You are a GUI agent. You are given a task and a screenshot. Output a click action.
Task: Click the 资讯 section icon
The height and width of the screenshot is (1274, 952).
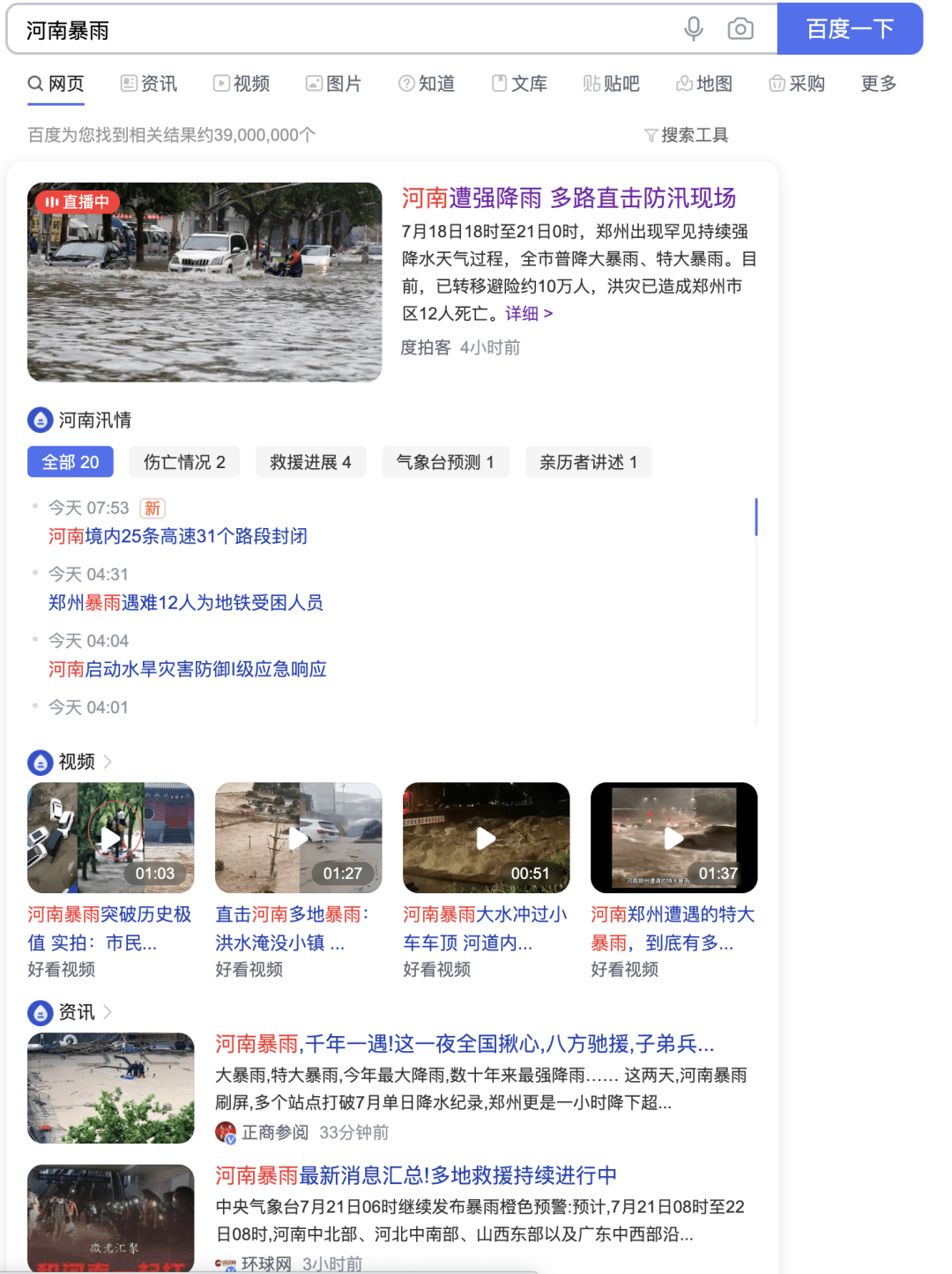pyautogui.click(x=41, y=1012)
